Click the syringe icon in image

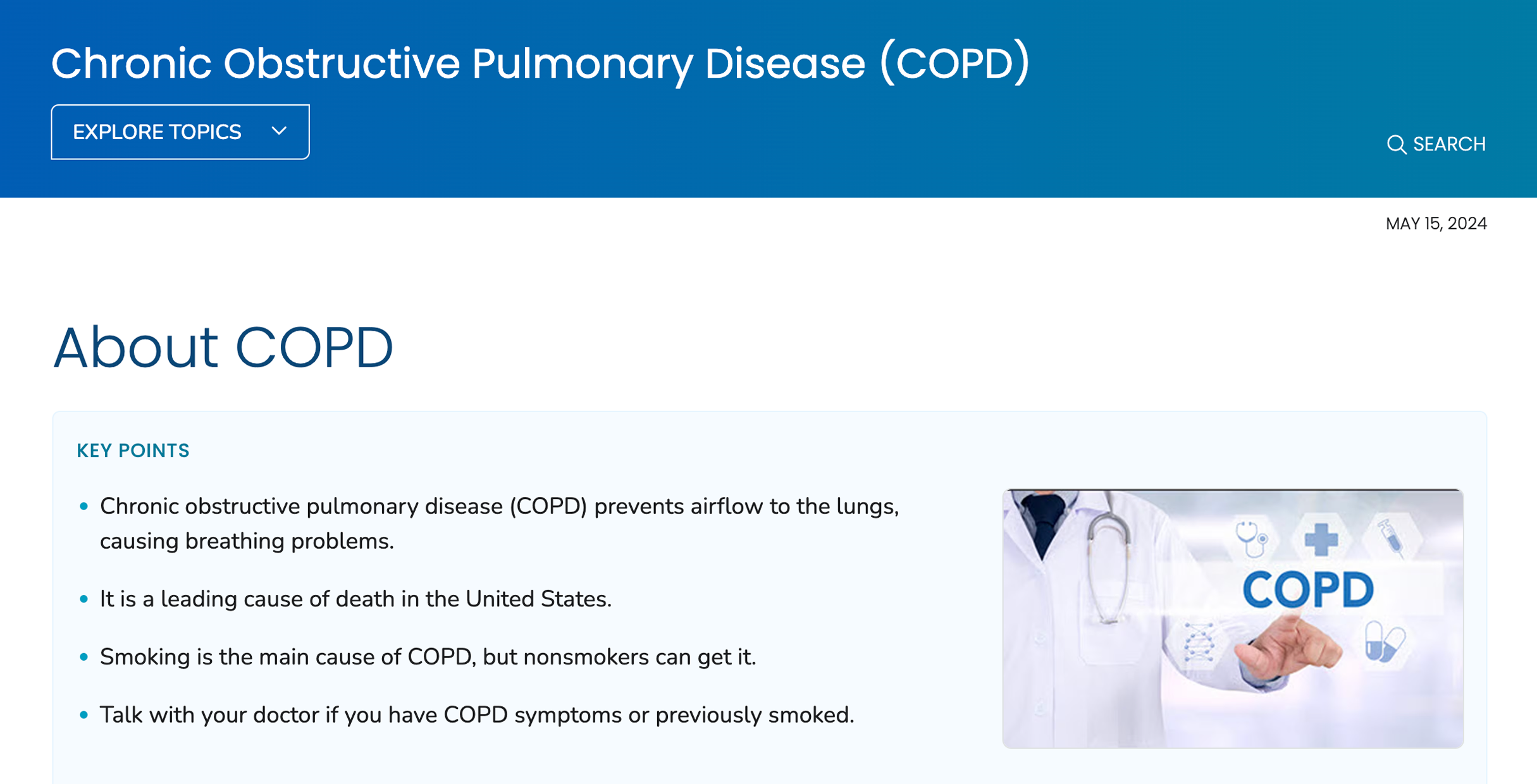click(1391, 538)
